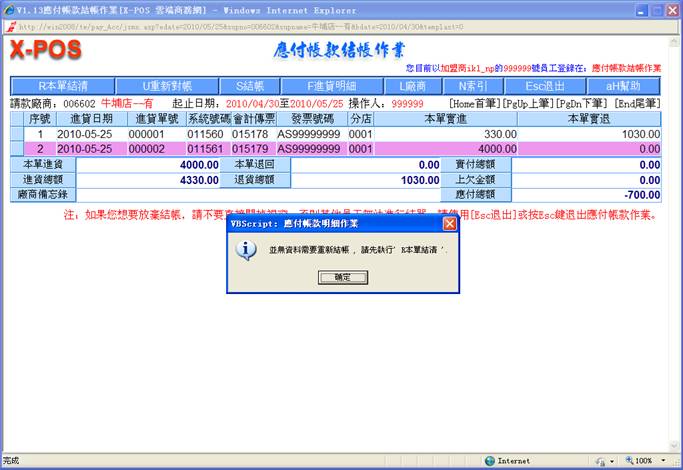Click the Internet zone globe icon

(489, 461)
